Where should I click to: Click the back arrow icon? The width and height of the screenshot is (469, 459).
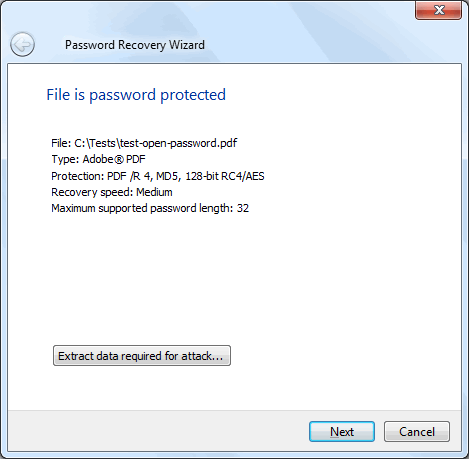pos(22,44)
